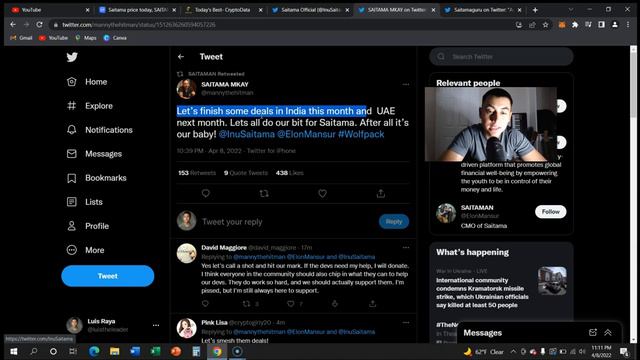Like the main tweet with heart icon
Screen dimensions: 640x360
(322, 193)
